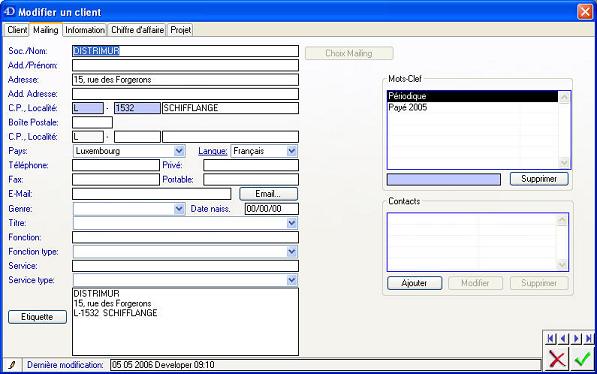597x374 pixels.
Task: Click the Mots-Clef list scroll up arrow
Action: (x=564, y=97)
